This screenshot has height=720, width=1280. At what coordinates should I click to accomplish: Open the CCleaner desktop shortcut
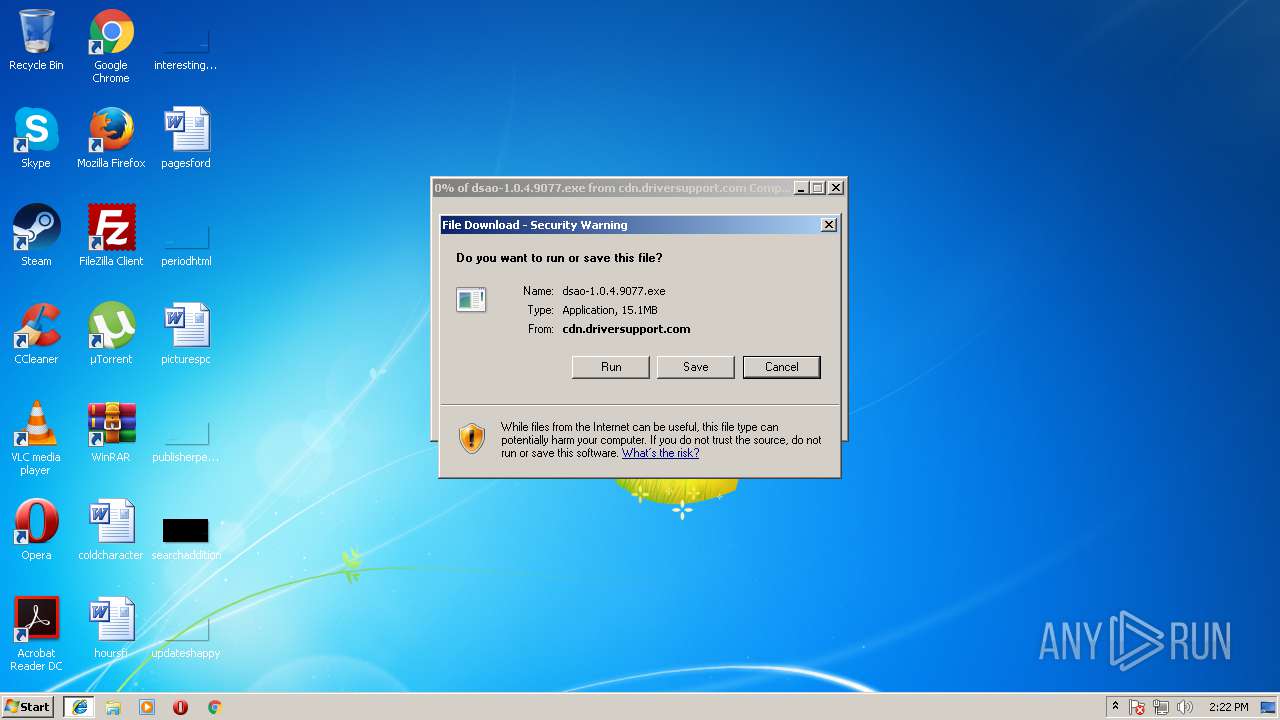[x=36, y=334]
